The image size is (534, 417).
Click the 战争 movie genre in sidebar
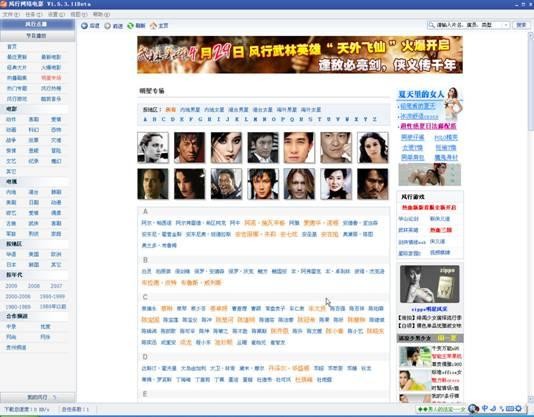pos(11,140)
